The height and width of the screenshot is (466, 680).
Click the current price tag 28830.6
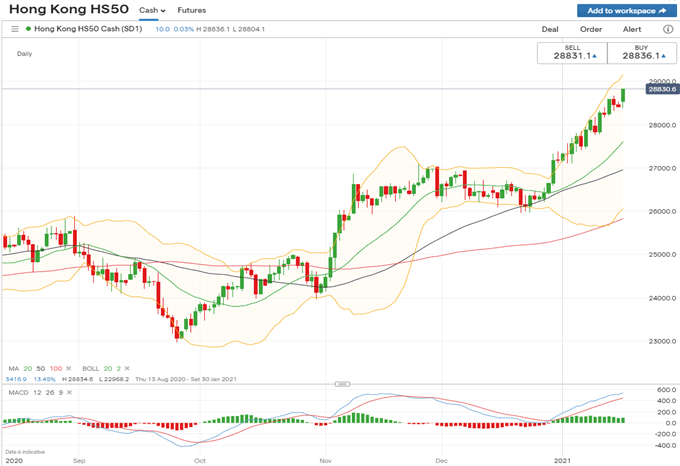pos(662,89)
